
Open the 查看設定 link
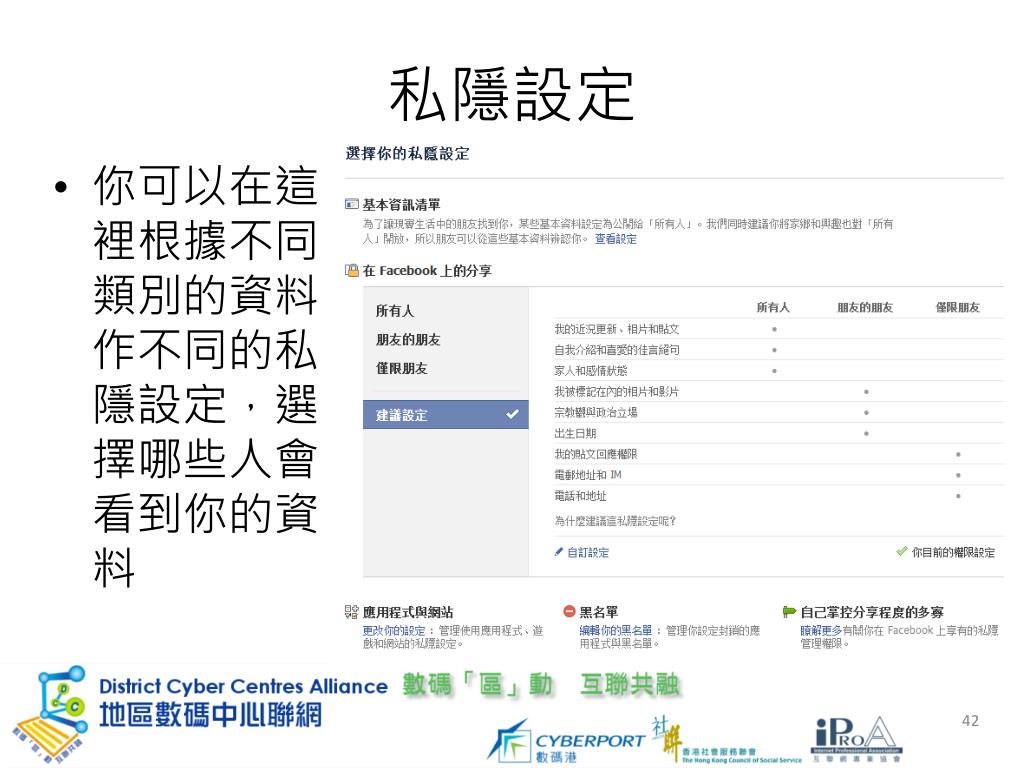(x=615, y=239)
